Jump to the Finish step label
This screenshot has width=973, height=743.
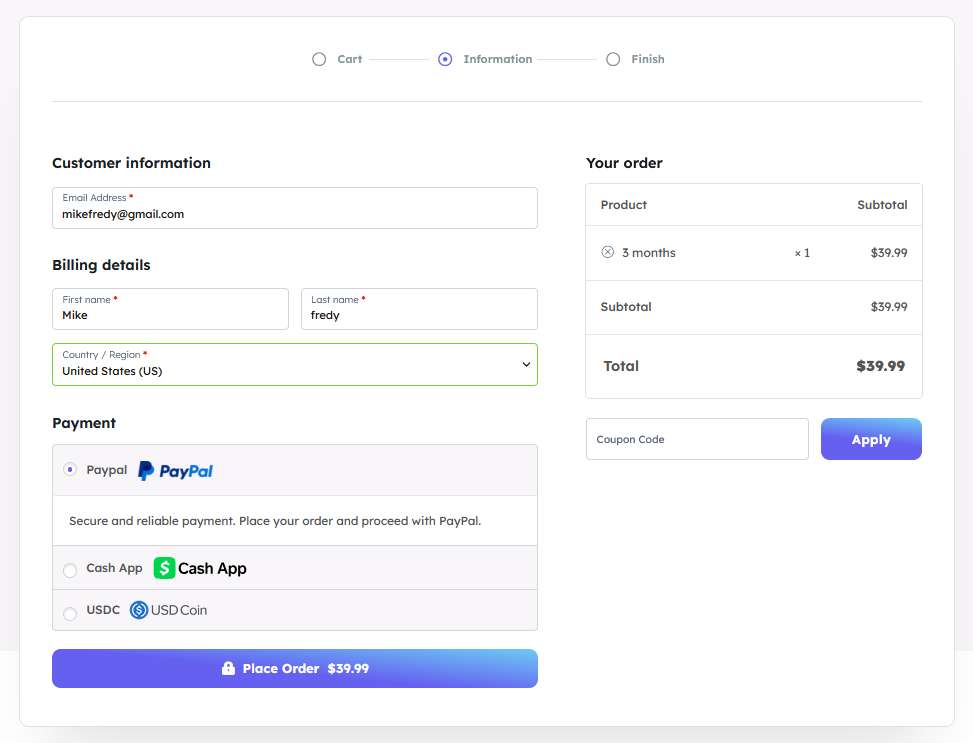pyautogui.click(x=647, y=59)
